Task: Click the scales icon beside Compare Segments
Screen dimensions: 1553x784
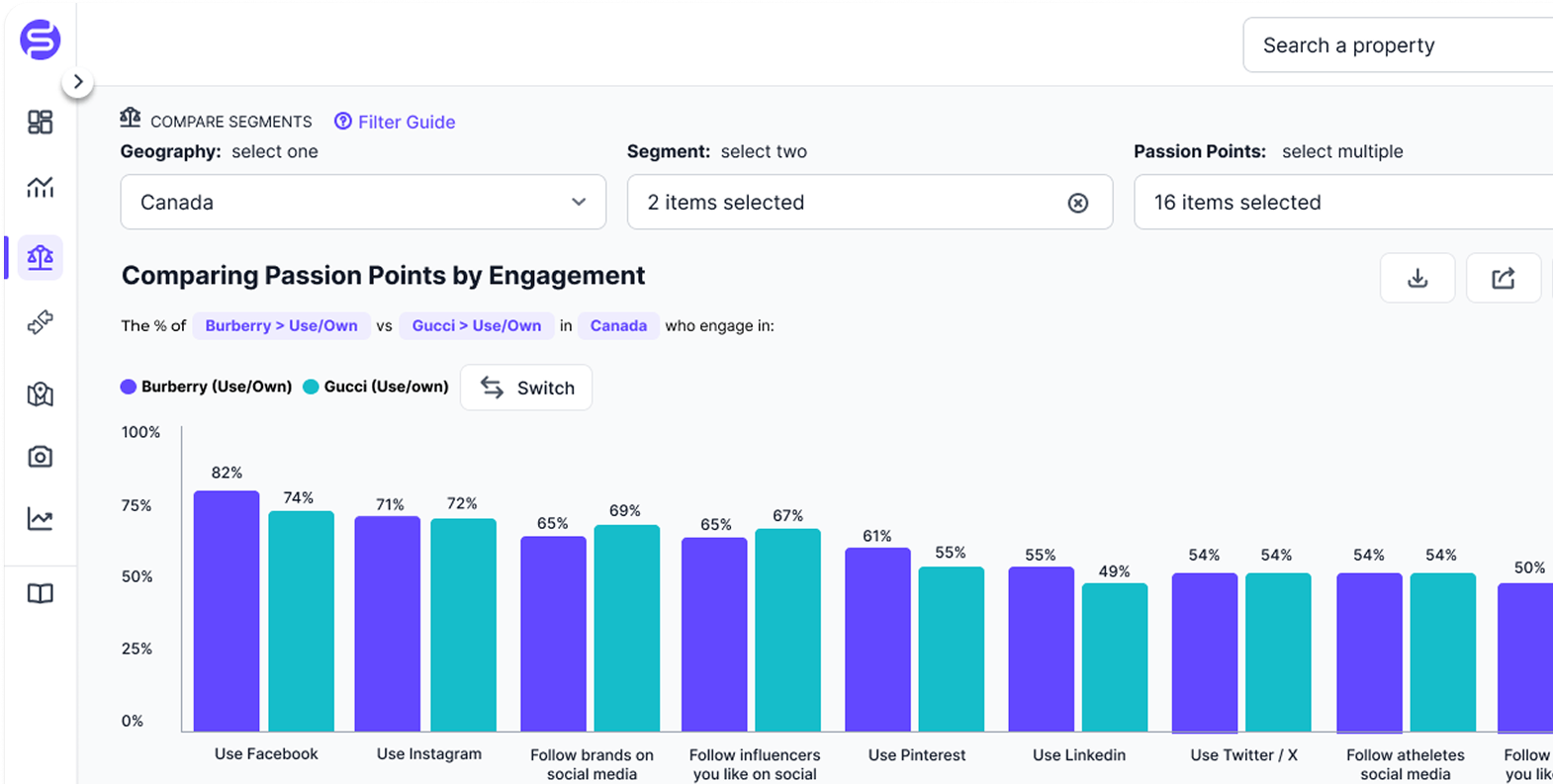Action: [131, 119]
